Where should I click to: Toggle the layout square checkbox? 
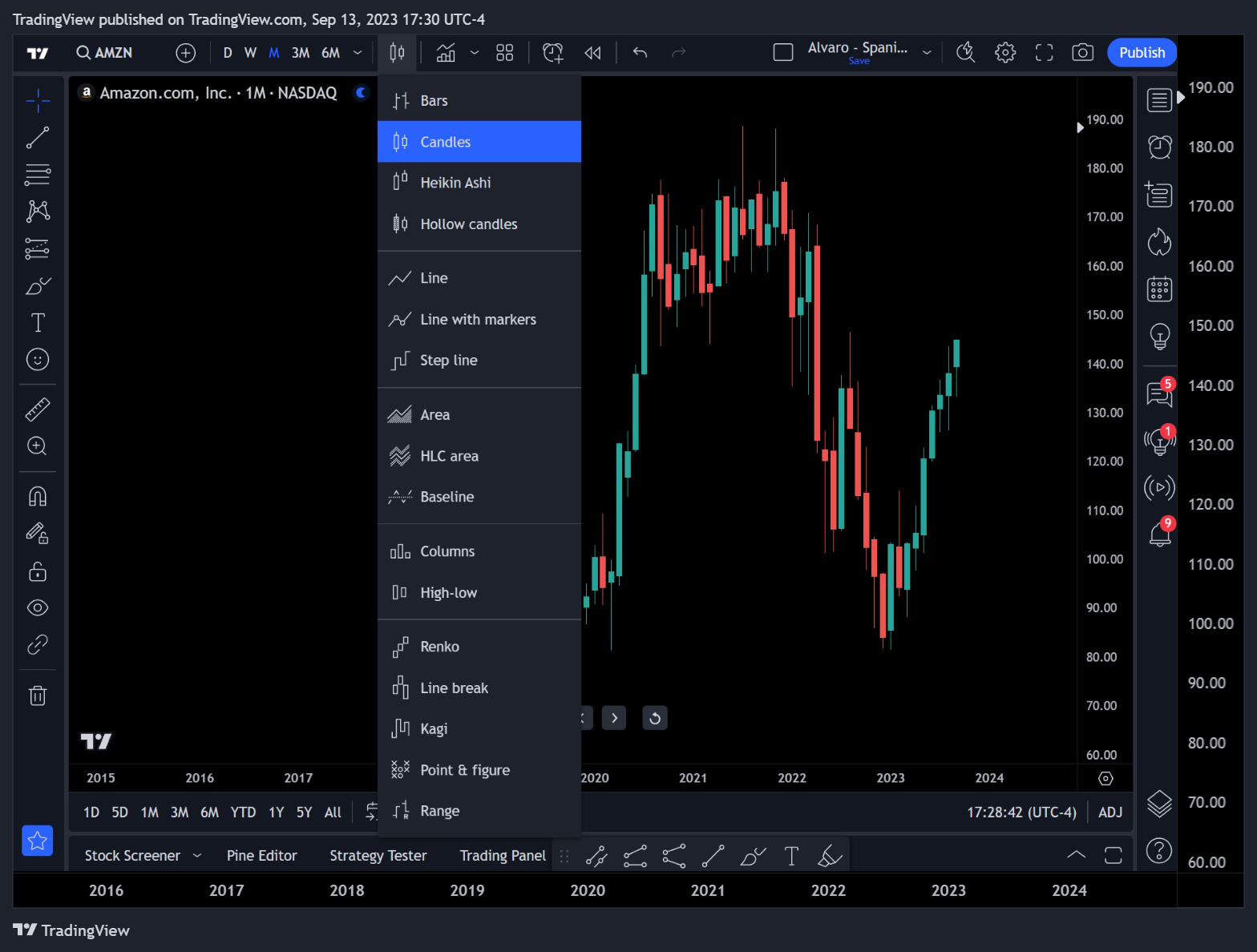783,53
